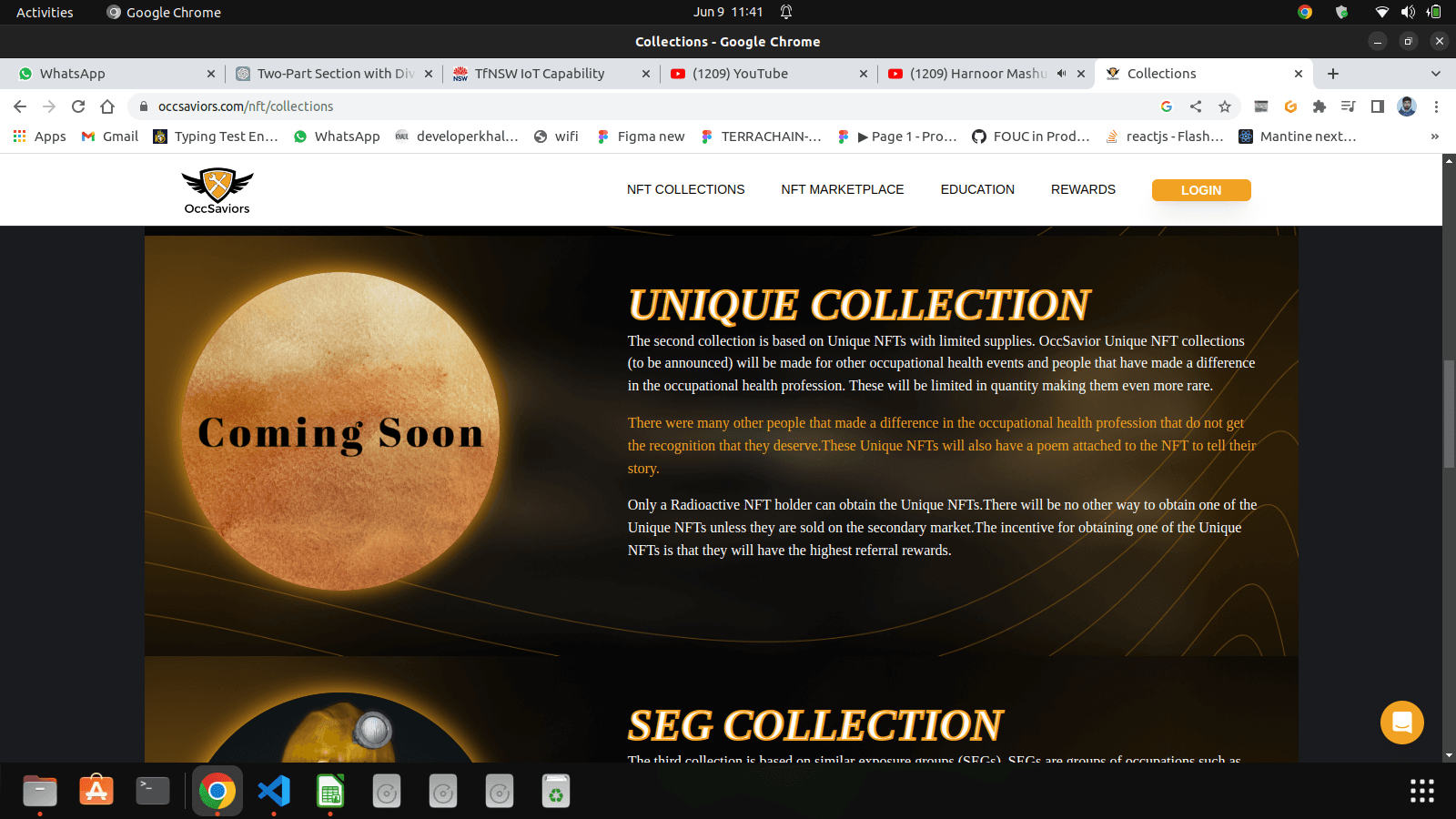Open a new browser tab

click(x=1333, y=74)
